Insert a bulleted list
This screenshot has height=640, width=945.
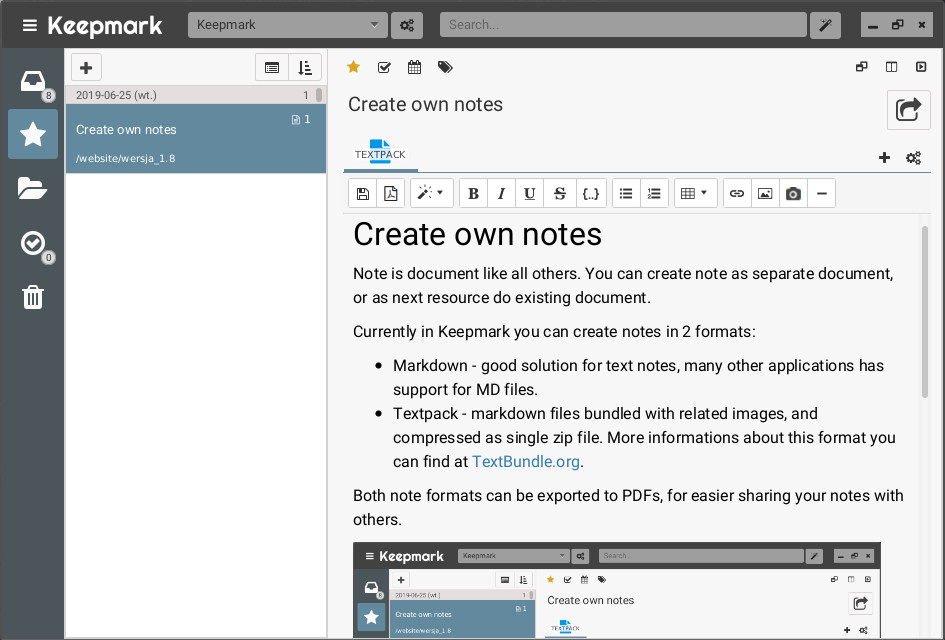point(626,193)
